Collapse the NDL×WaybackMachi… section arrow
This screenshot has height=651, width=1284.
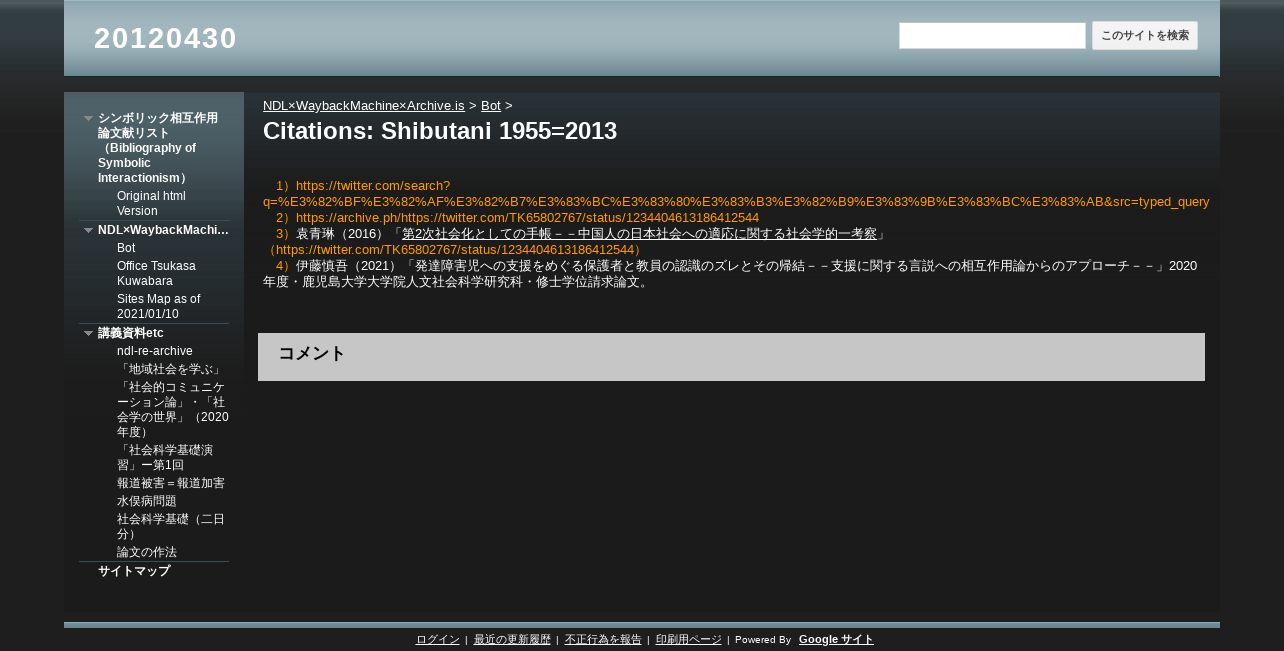(x=88, y=230)
